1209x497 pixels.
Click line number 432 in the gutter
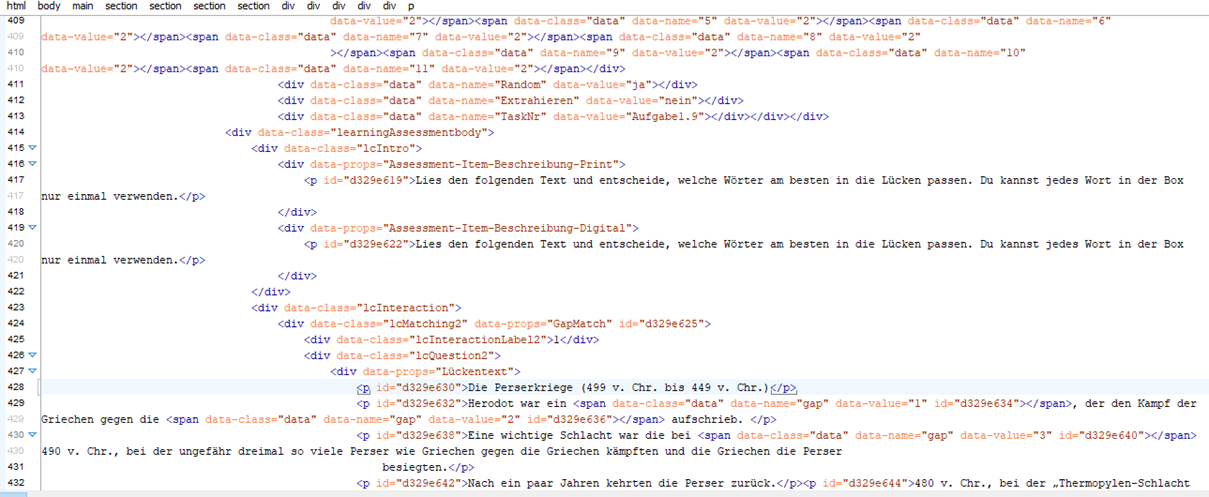15,483
